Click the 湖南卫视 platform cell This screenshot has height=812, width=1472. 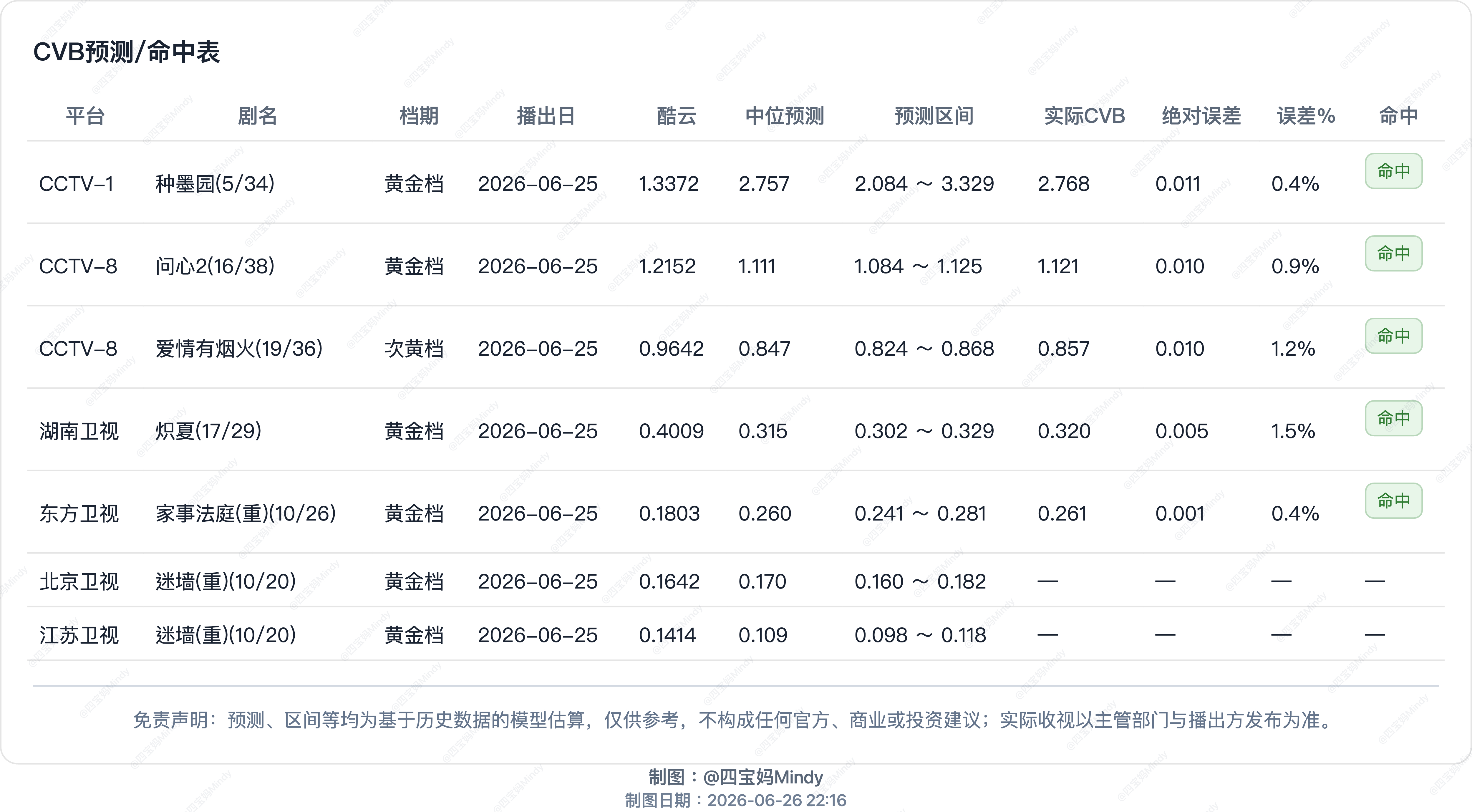tap(79, 431)
